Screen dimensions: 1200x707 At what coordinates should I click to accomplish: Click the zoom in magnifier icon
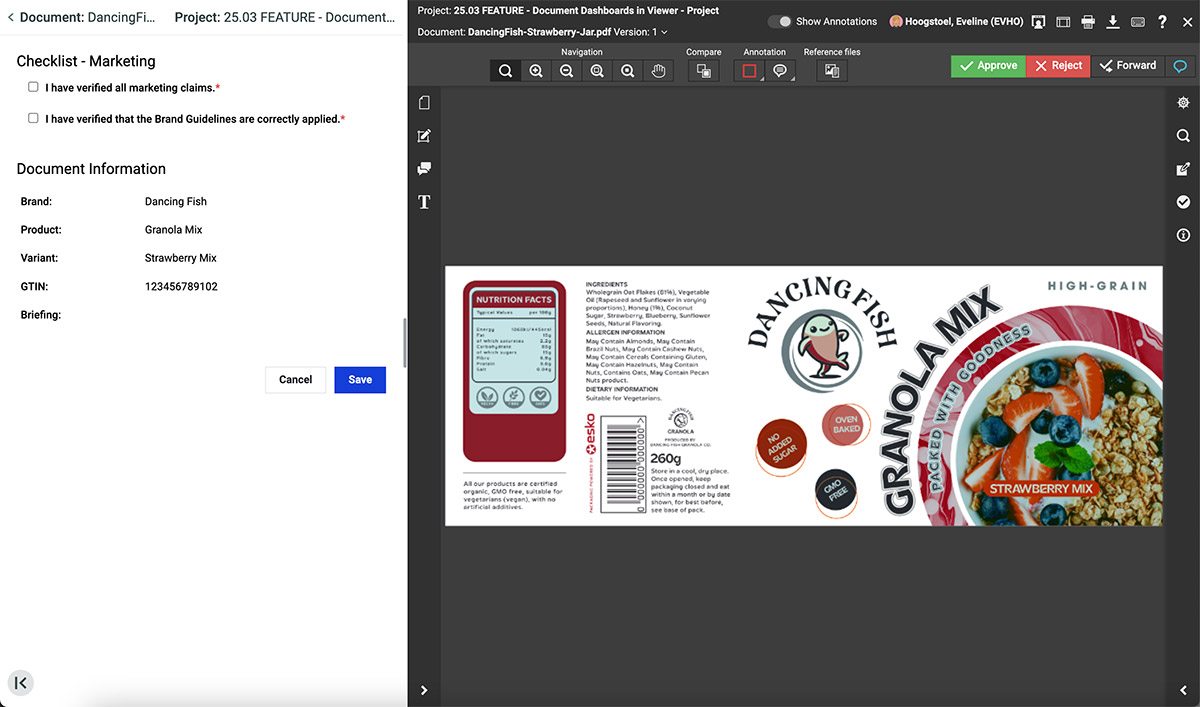coord(537,71)
